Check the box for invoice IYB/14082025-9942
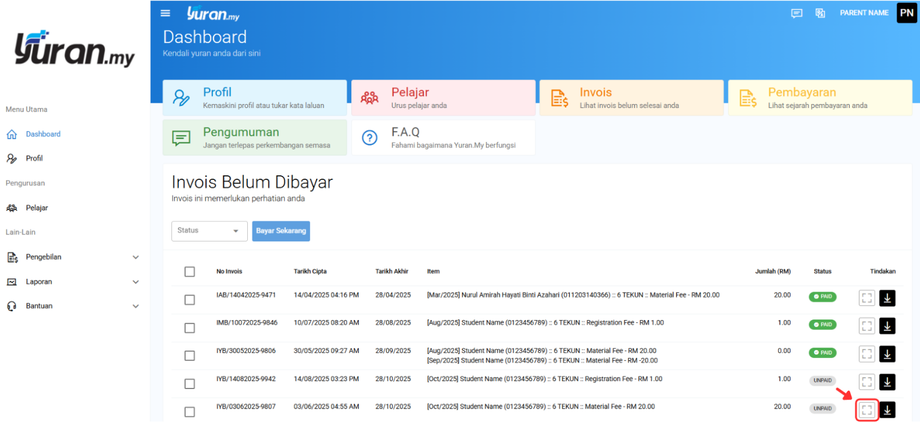This screenshot has width=920, height=423. (190, 383)
